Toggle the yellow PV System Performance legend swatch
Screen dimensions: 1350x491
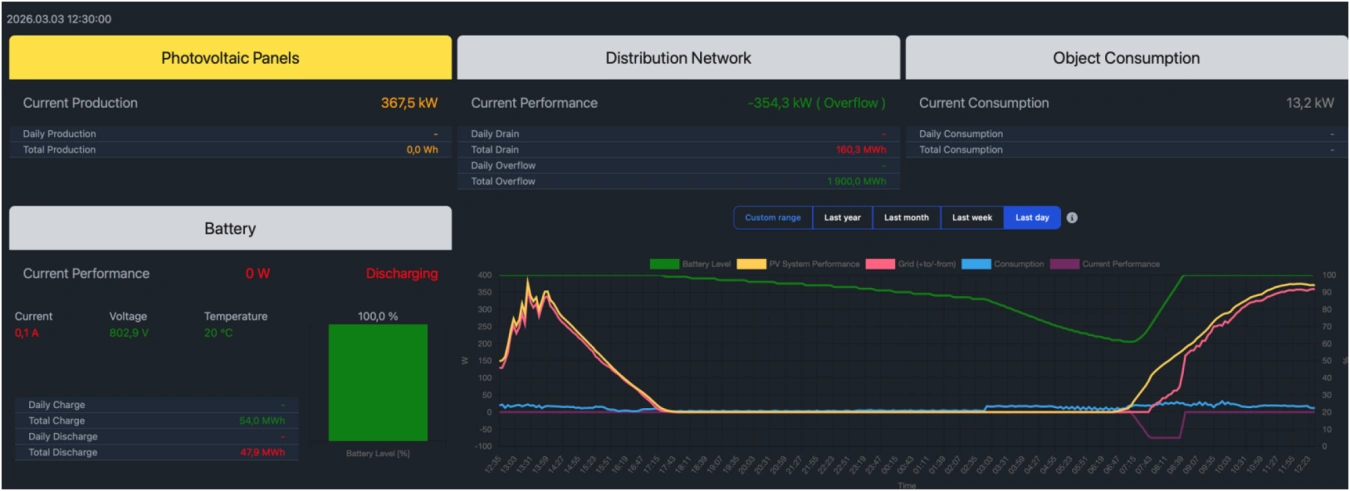coord(751,264)
